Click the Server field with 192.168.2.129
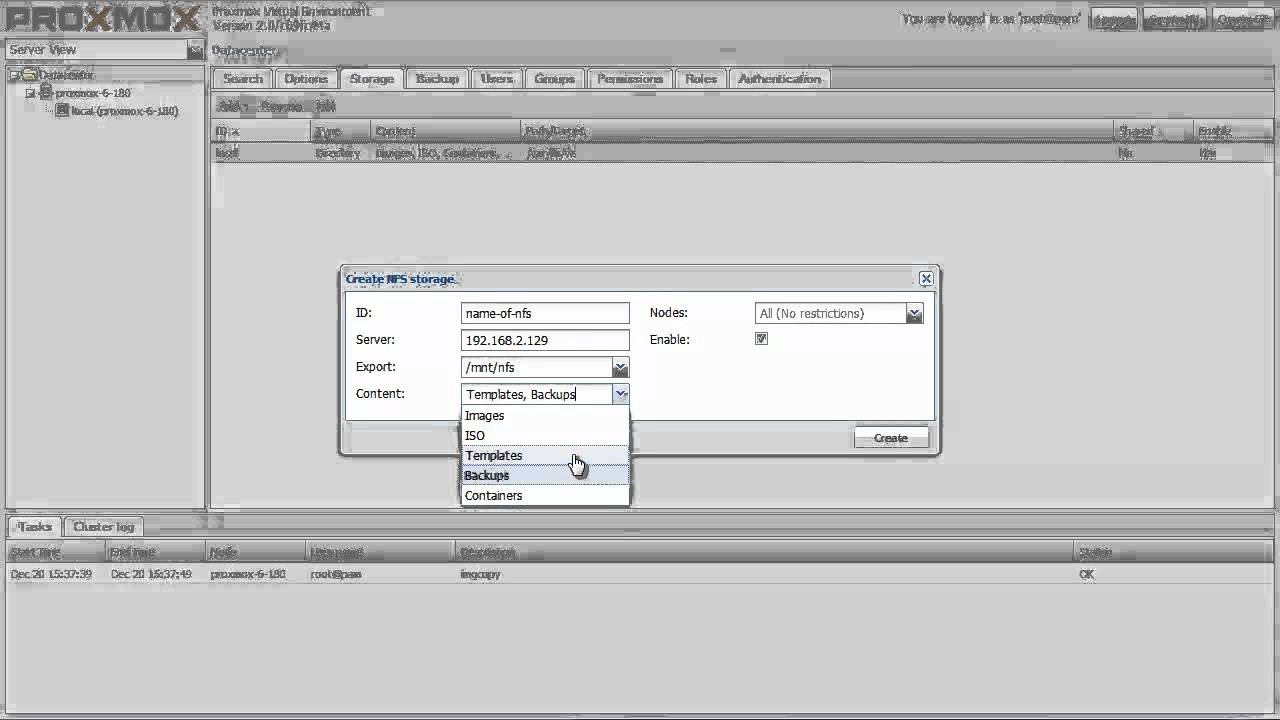1280x720 pixels. [545, 340]
